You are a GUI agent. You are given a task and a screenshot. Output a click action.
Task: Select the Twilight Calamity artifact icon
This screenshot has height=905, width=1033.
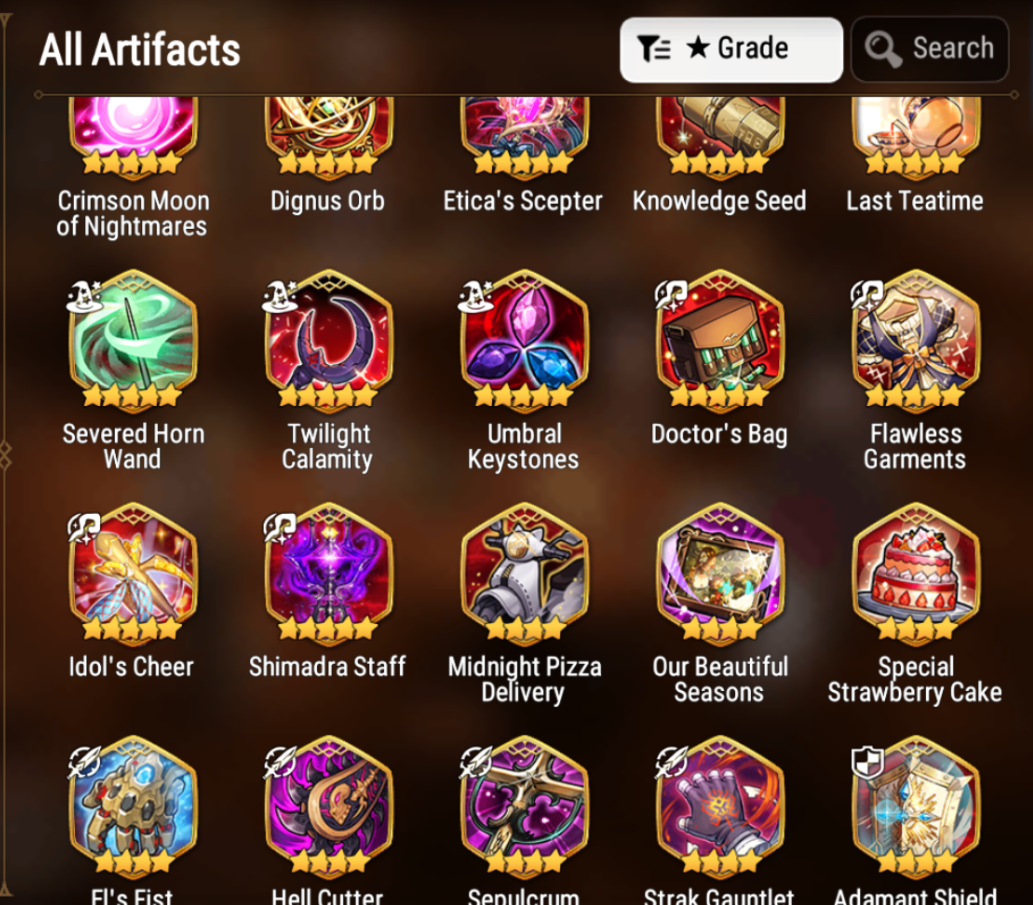click(328, 341)
